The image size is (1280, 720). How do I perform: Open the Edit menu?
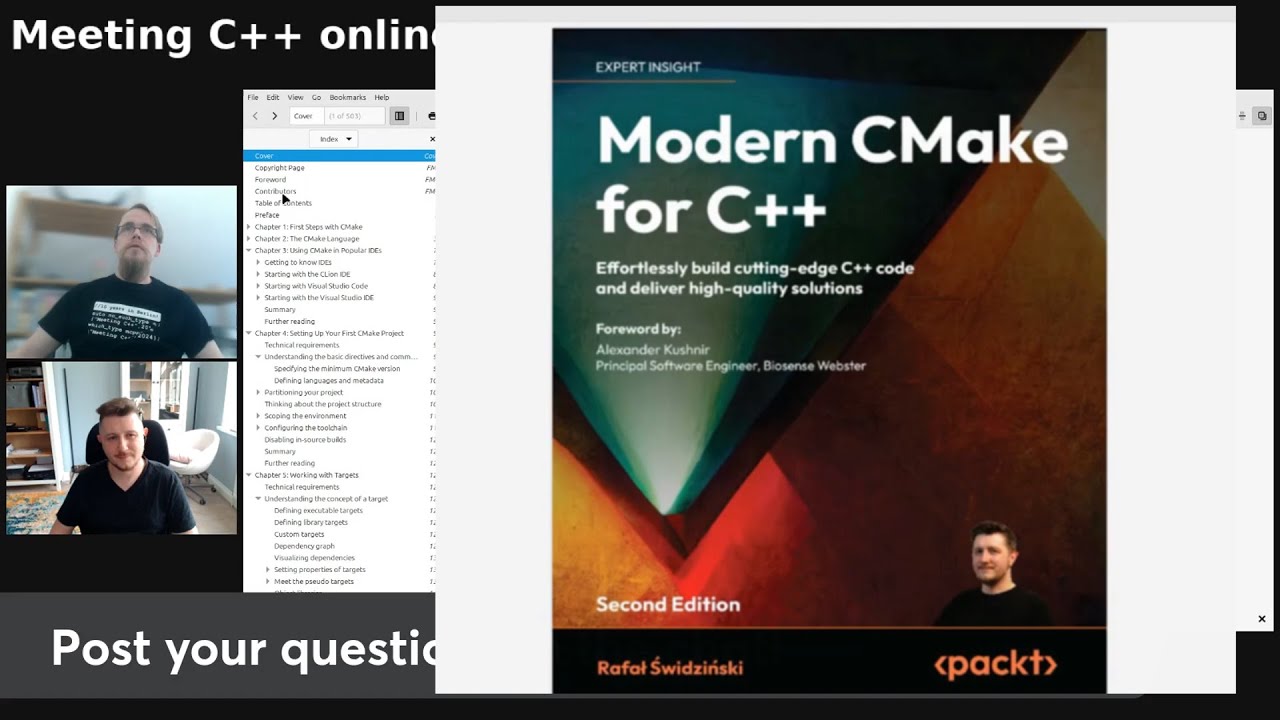click(272, 97)
